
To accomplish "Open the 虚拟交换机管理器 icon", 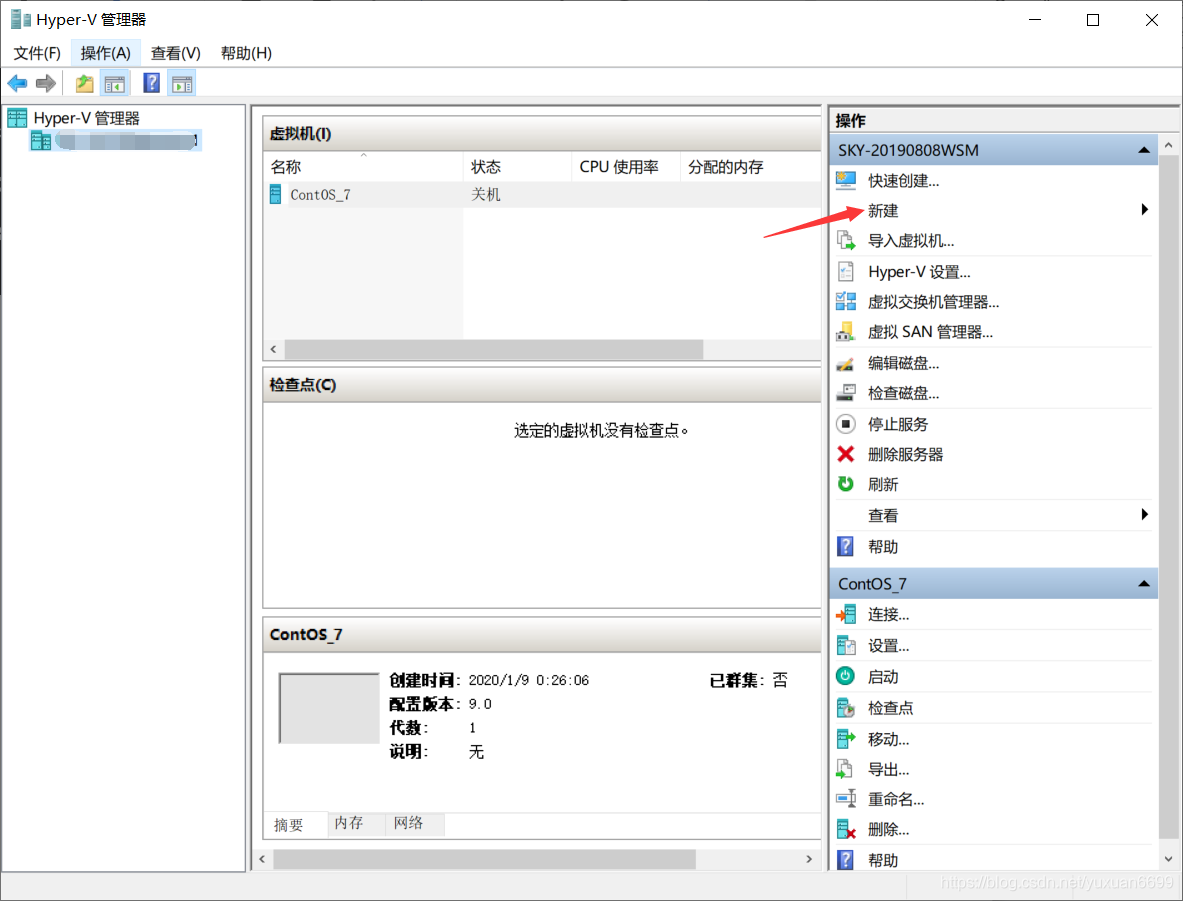I will click(846, 302).
